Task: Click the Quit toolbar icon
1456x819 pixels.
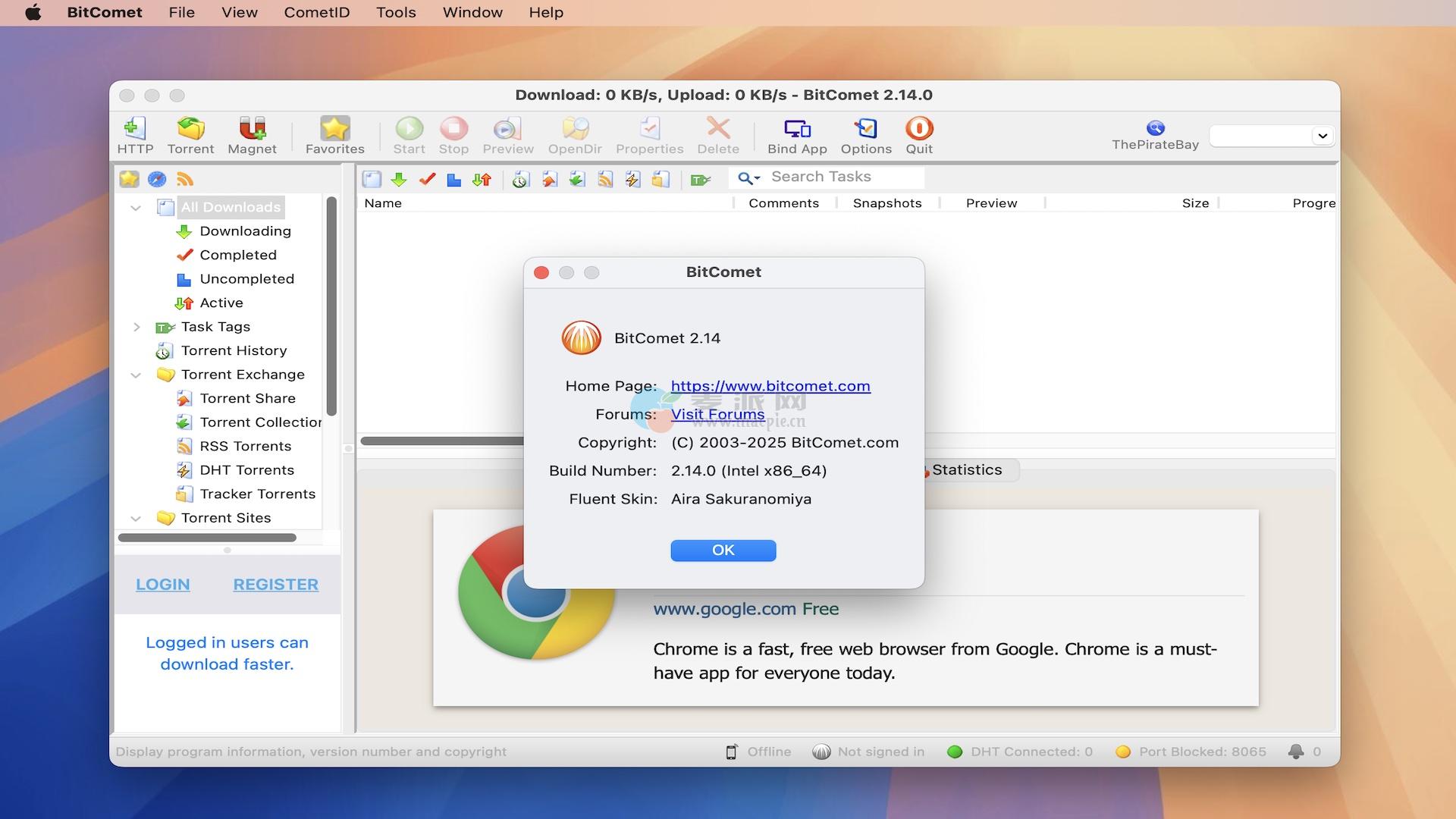Action: point(919,136)
